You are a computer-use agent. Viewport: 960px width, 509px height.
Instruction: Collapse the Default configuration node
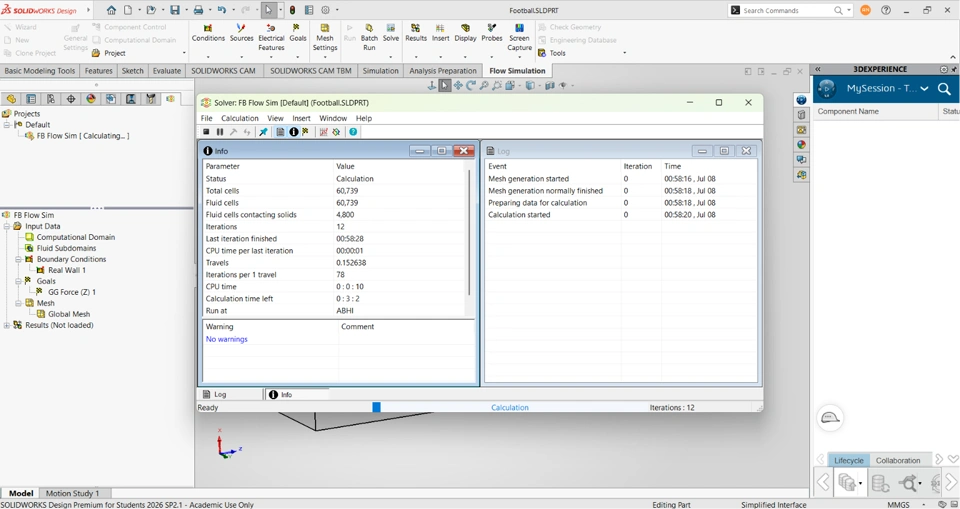point(7,125)
